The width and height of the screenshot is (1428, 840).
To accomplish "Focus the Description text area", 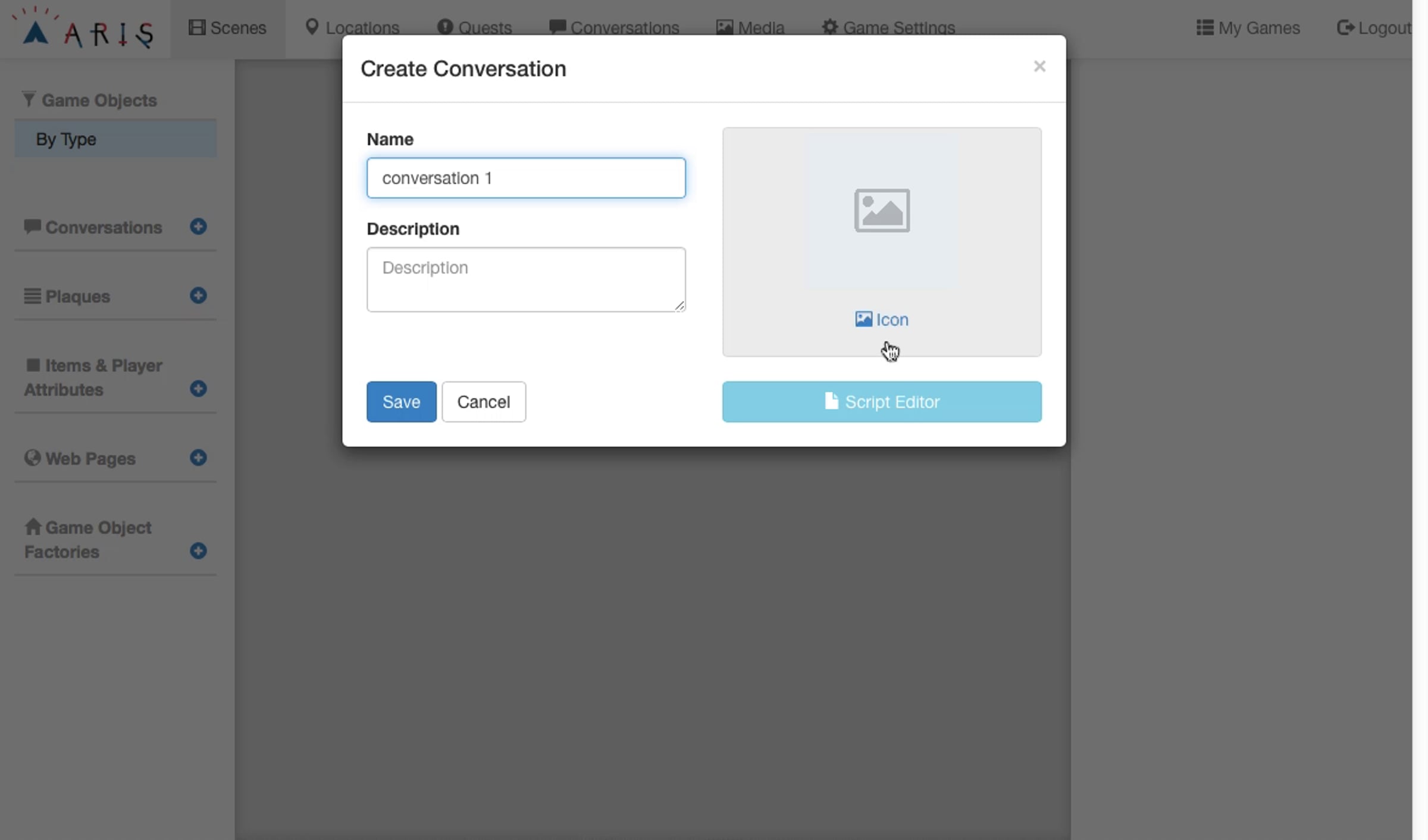I will coord(526,280).
